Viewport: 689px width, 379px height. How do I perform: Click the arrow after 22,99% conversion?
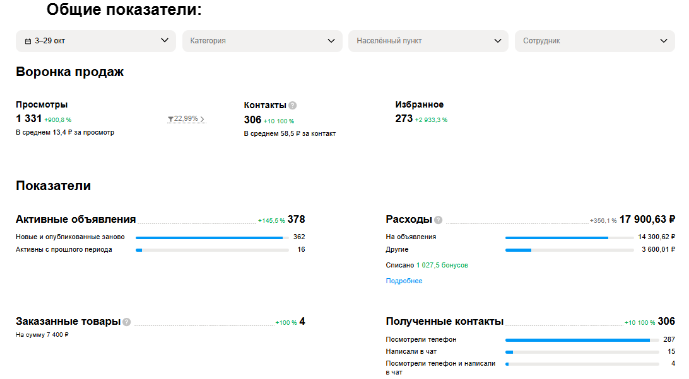pyautogui.click(x=202, y=119)
